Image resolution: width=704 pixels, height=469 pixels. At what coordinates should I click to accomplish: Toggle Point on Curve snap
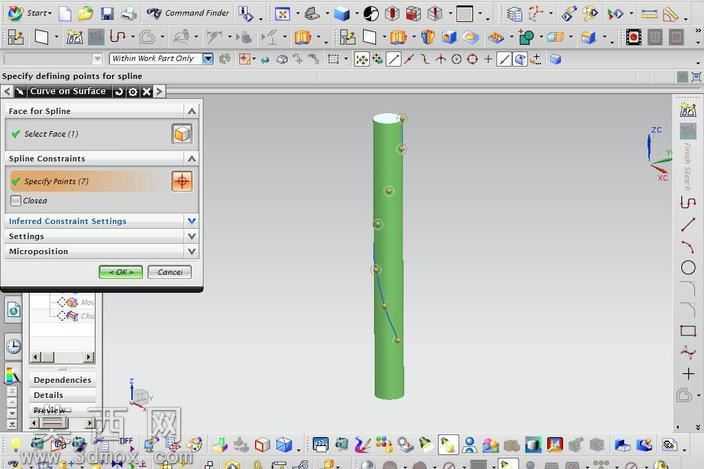click(504, 59)
